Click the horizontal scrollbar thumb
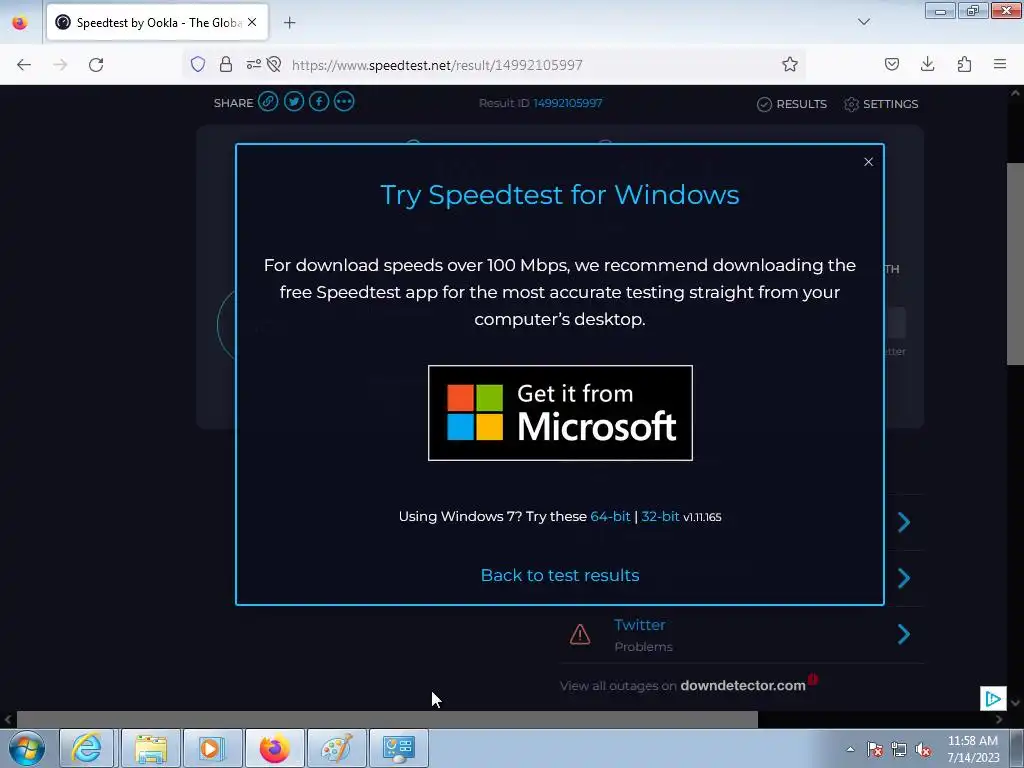This screenshot has width=1024, height=768. [387, 720]
